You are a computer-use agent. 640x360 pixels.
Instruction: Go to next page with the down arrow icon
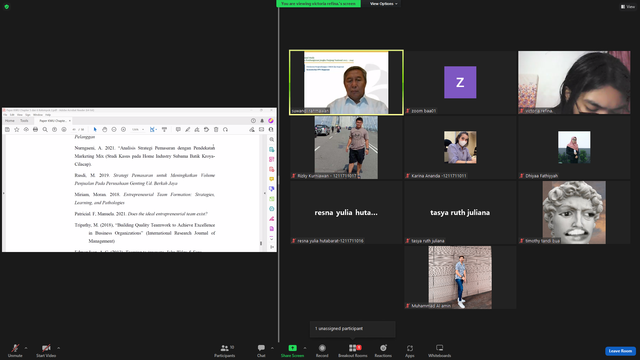pyautogui.click(x=64, y=129)
